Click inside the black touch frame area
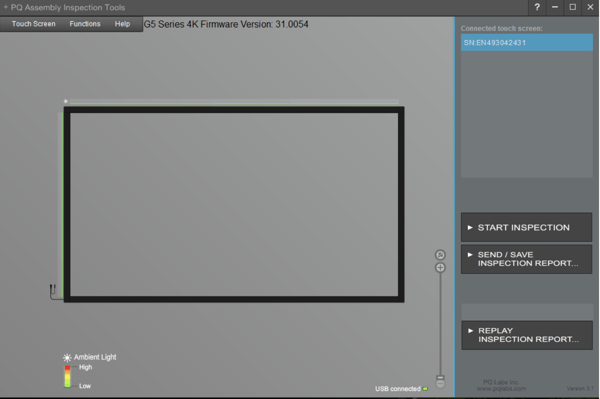This screenshot has width=600, height=399. 234,204
